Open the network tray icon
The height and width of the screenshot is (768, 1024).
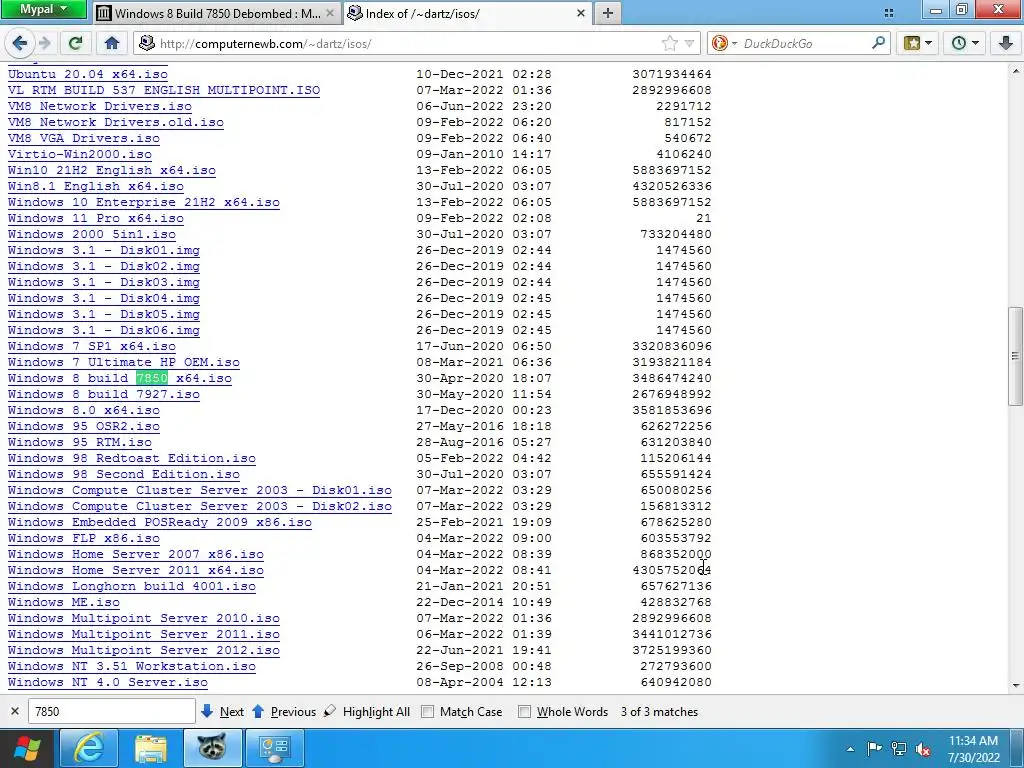[899, 749]
